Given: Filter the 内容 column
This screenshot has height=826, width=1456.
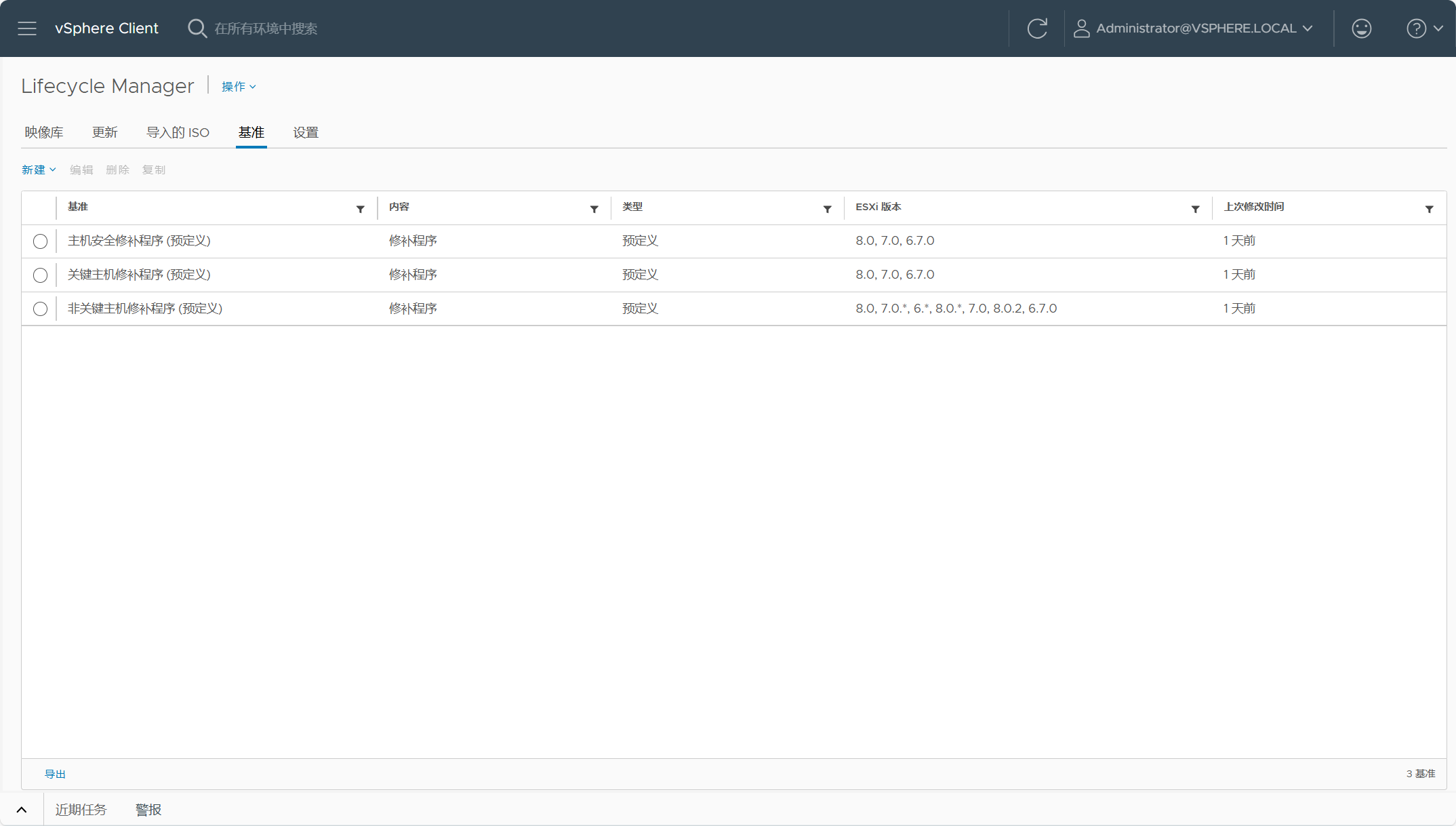Looking at the screenshot, I should 594,209.
